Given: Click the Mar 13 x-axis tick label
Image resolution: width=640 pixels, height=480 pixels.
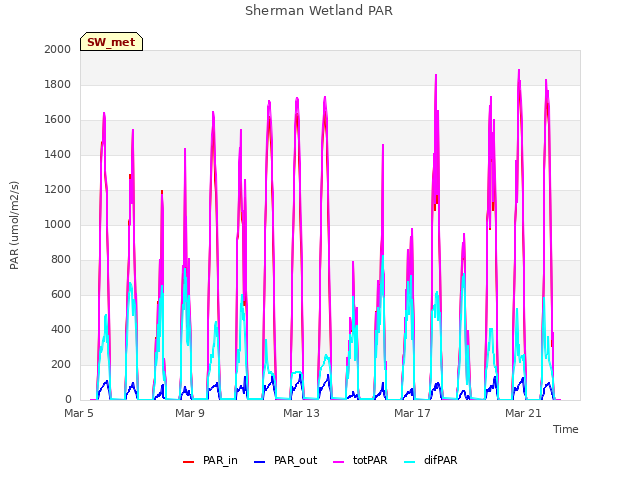Looking at the screenshot, I should coord(301,413).
